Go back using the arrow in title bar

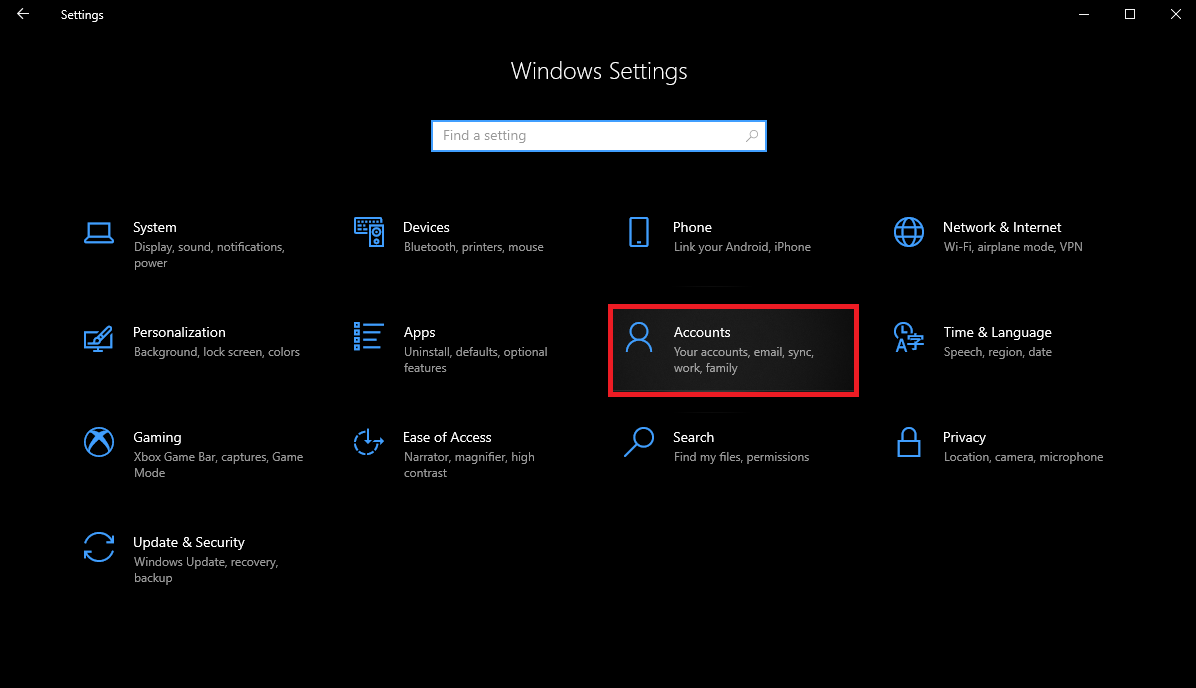(x=23, y=14)
